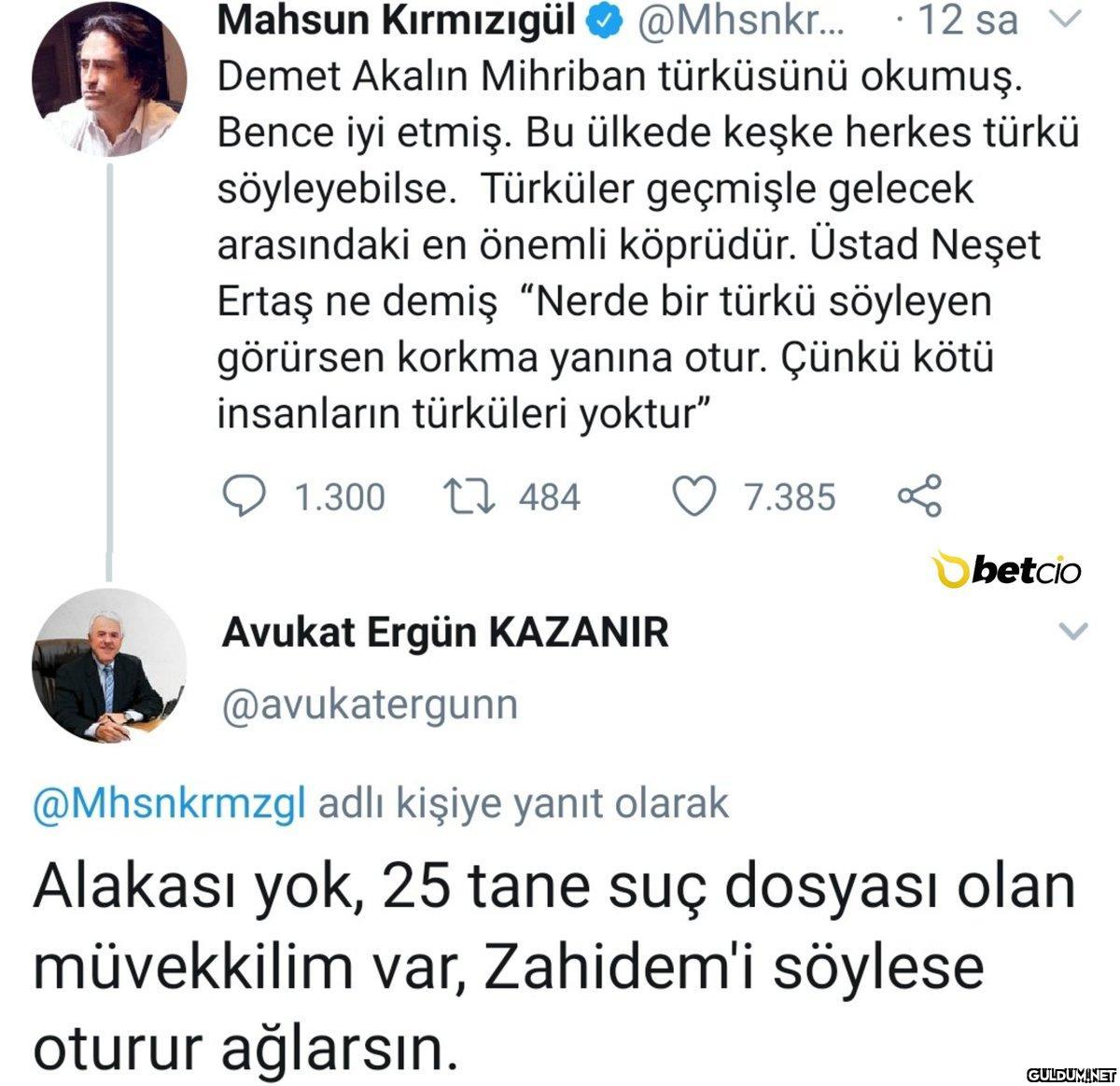The height and width of the screenshot is (1086, 1120).
Task: Open the betcio logo
Action: (x=1010, y=570)
